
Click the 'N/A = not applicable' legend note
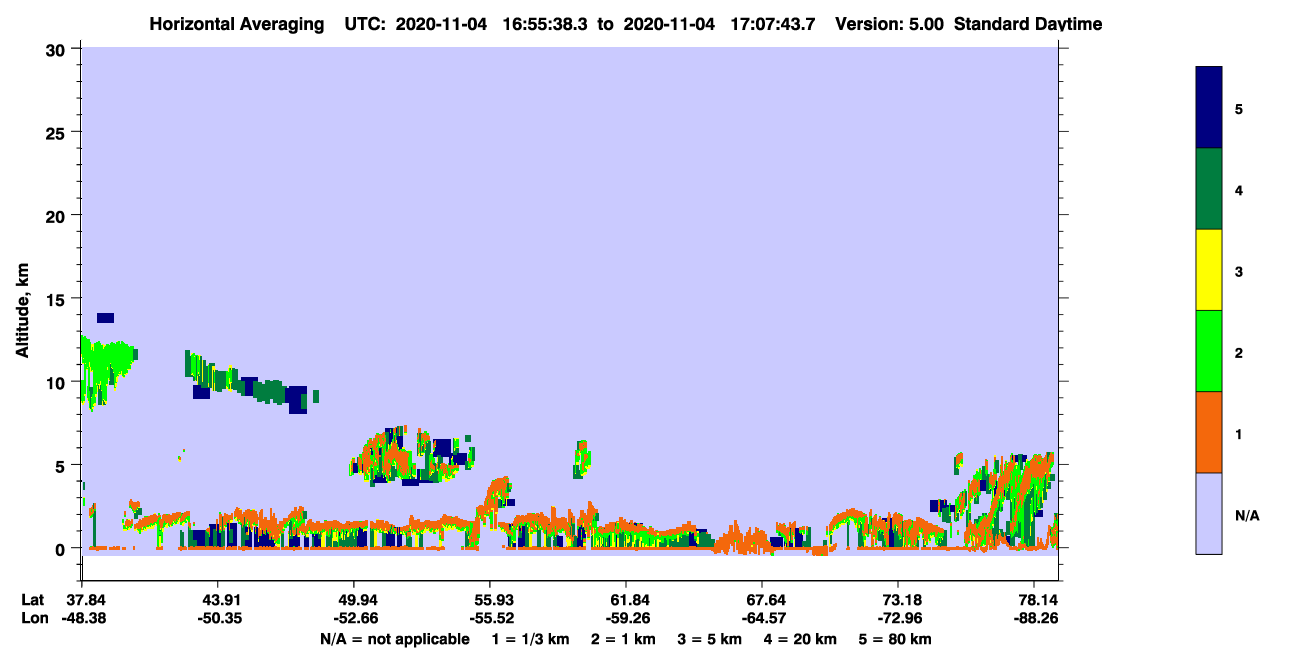[x=395, y=639]
